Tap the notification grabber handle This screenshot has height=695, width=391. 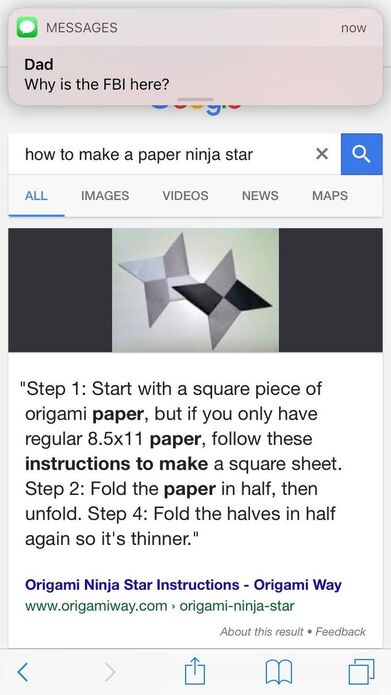pyautogui.click(x=196, y=99)
